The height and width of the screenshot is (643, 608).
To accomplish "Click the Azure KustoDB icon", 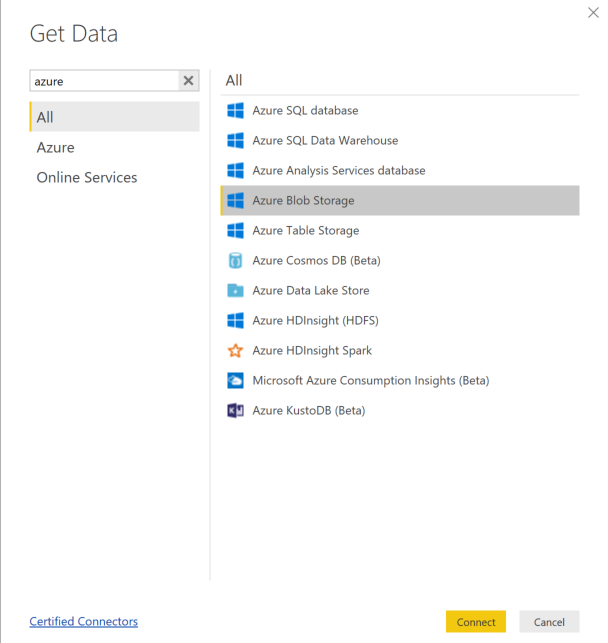I will coord(236,410).
